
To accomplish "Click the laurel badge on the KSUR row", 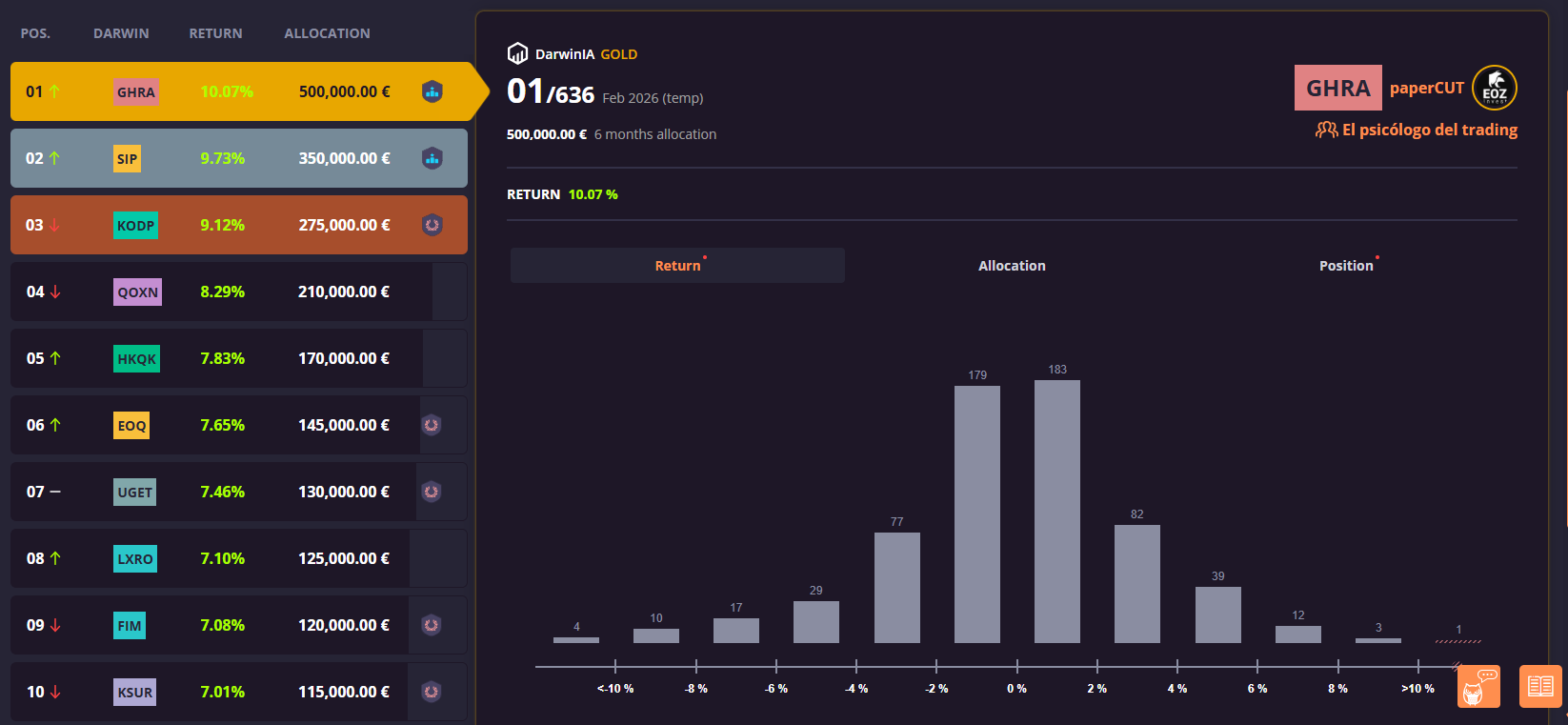I will pyautogui.click(x=432, y=692).
